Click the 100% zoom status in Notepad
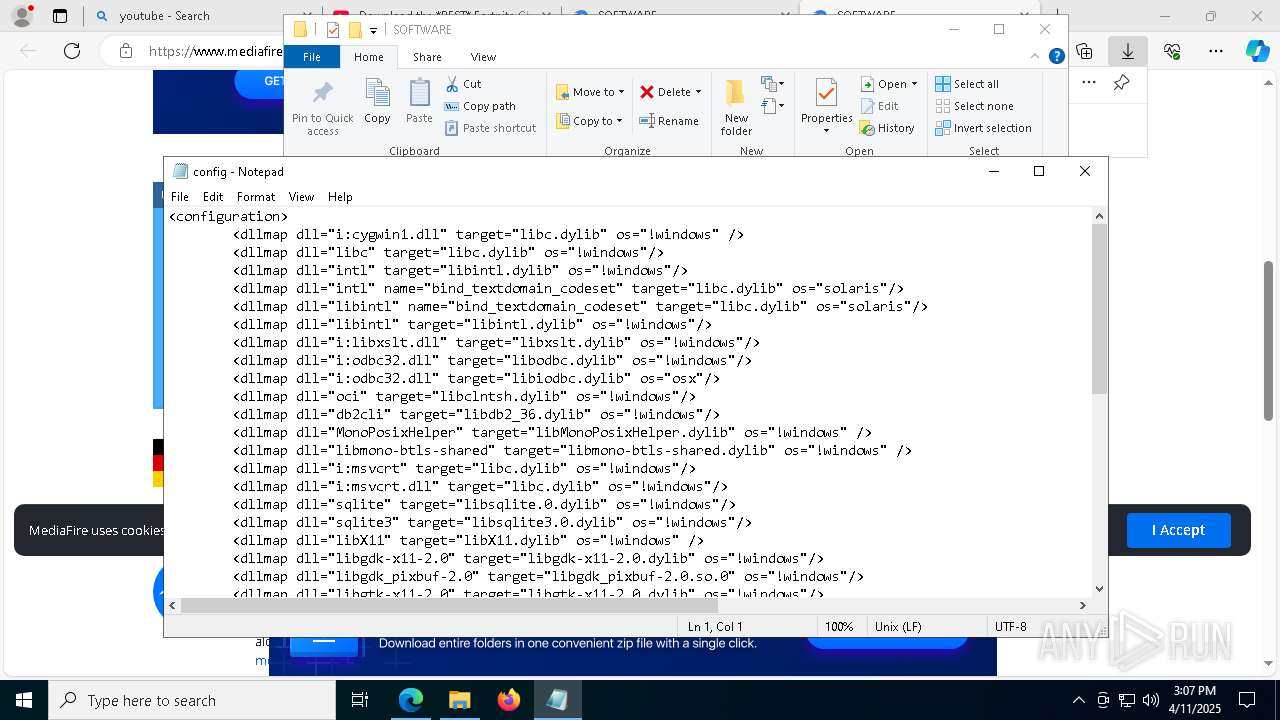This screenshot has width=1280, height=720. [x=839, y=626]
